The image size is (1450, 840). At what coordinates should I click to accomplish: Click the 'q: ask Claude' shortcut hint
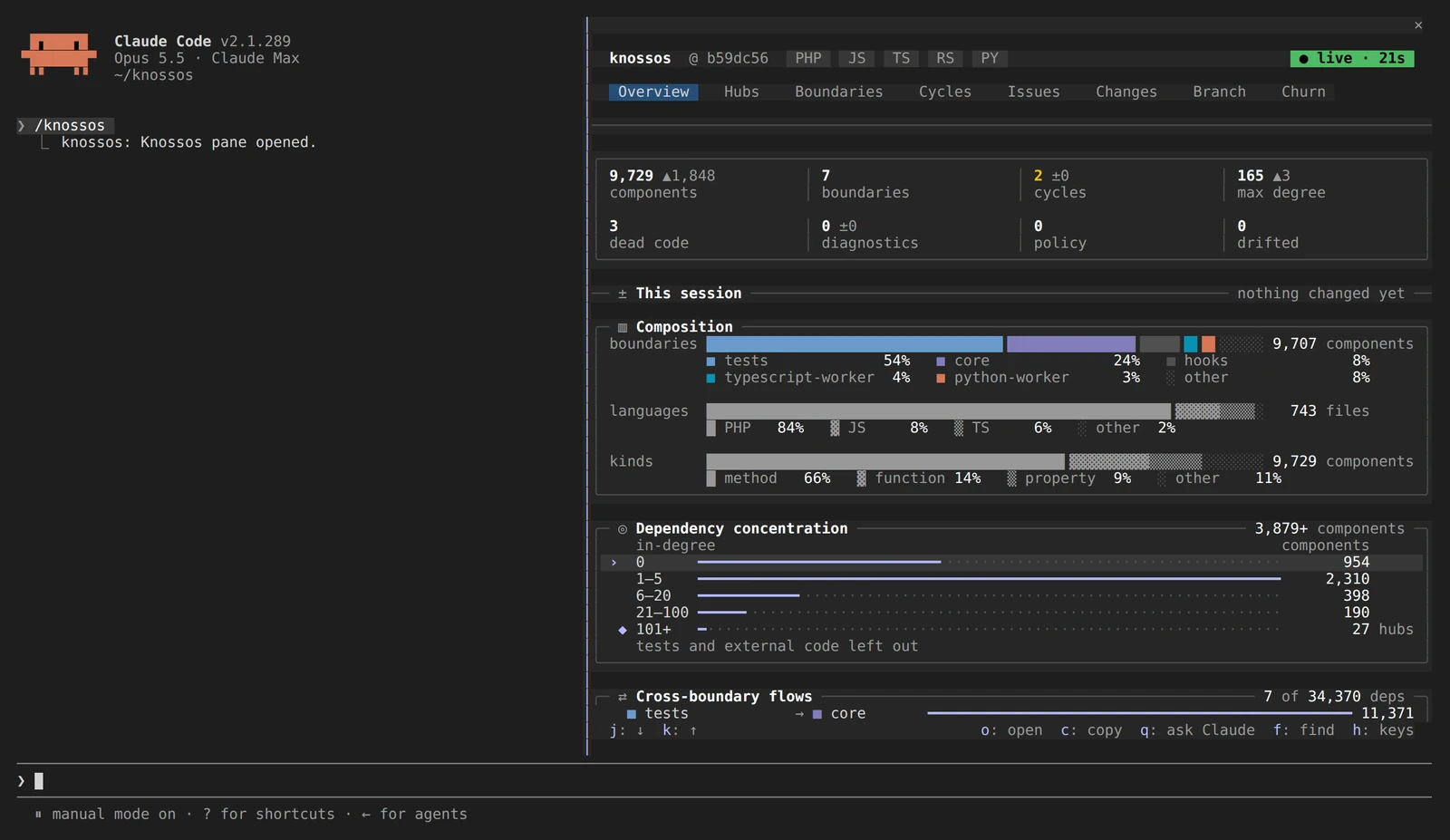click(1197, 730)
